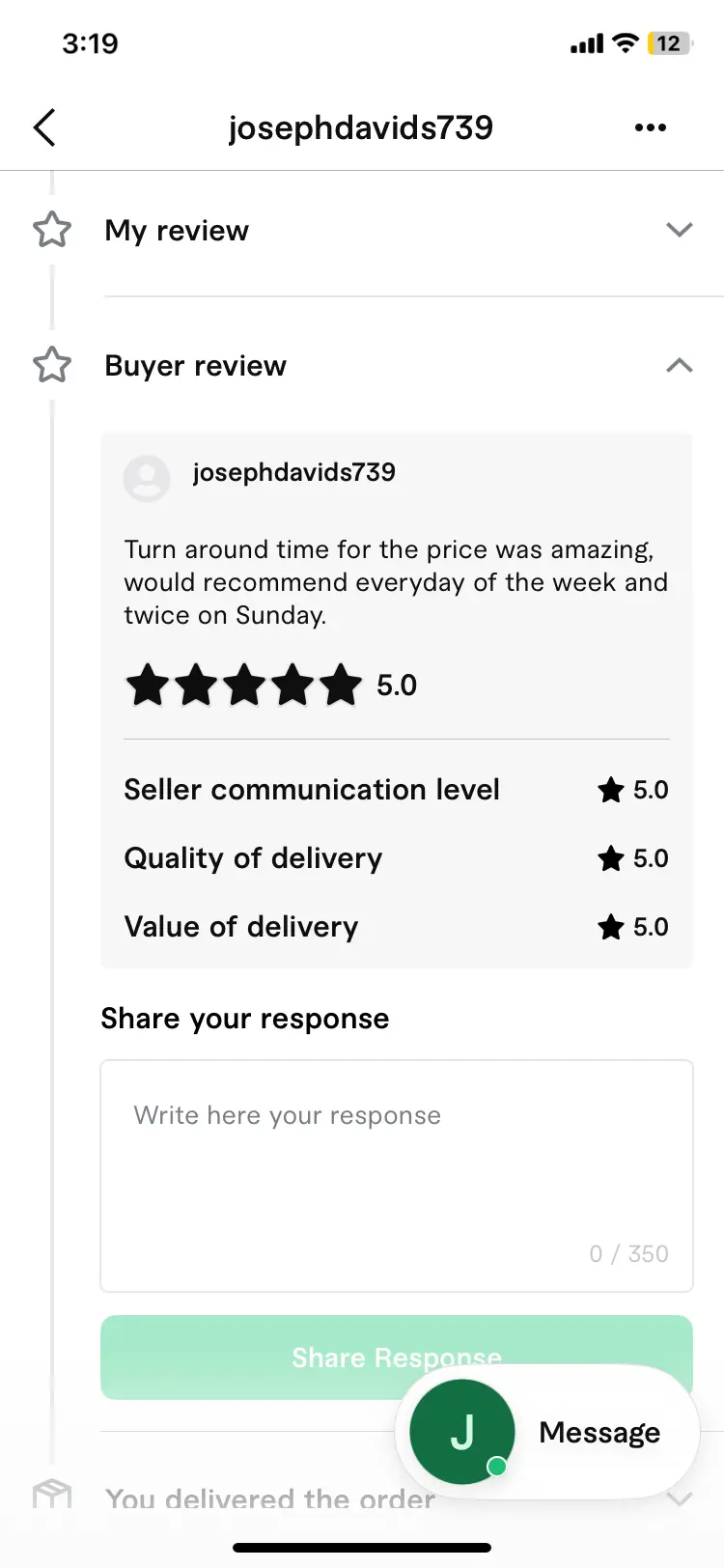
Task: Open the My review section title
Action: click(177, 231)
